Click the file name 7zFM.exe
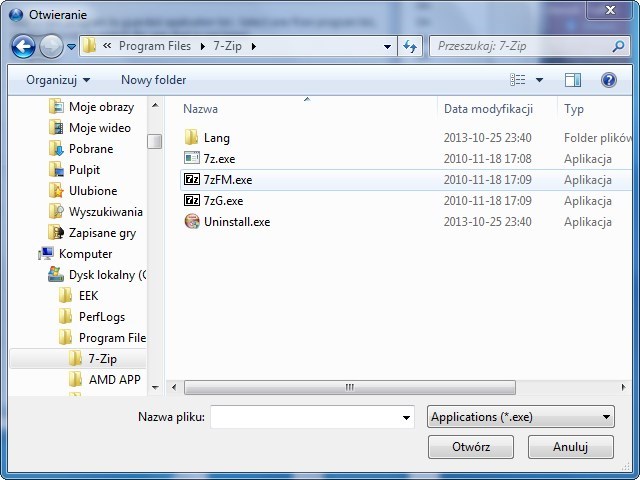 pyautogui.click(x=228, y=180)
